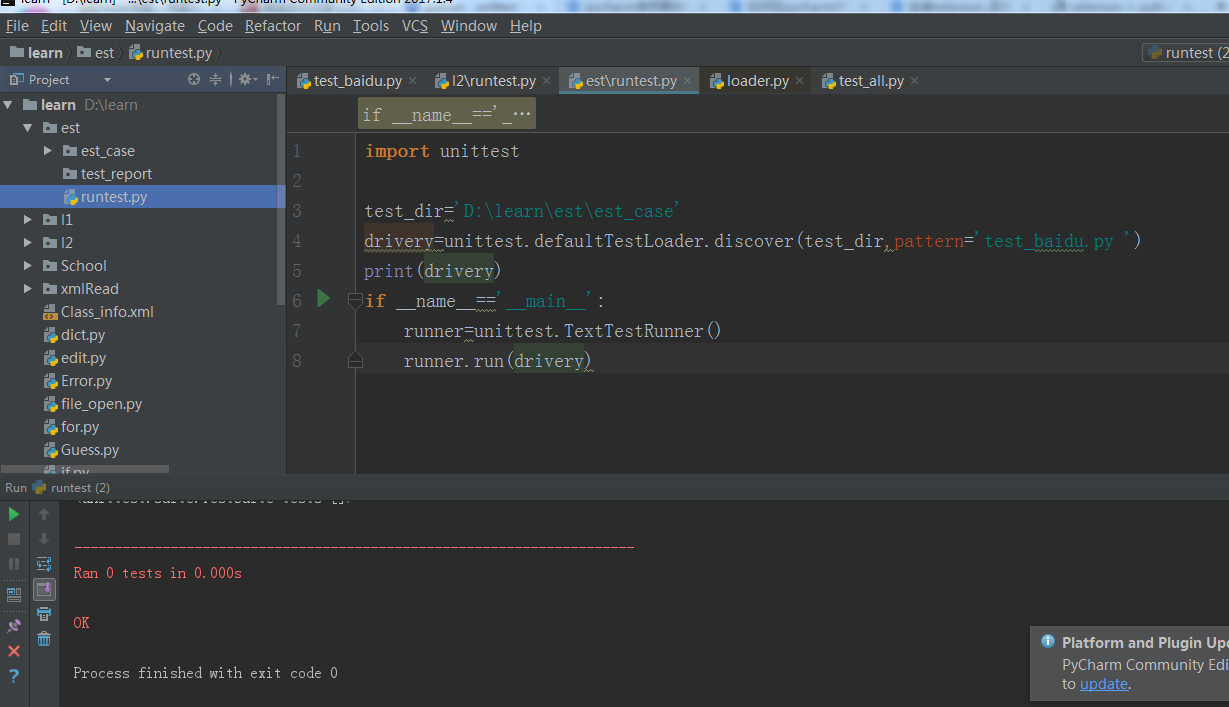The image size is (1229, 707).
Task: Rerun runtest with the green play icon
Action: (x=14, y=514)
